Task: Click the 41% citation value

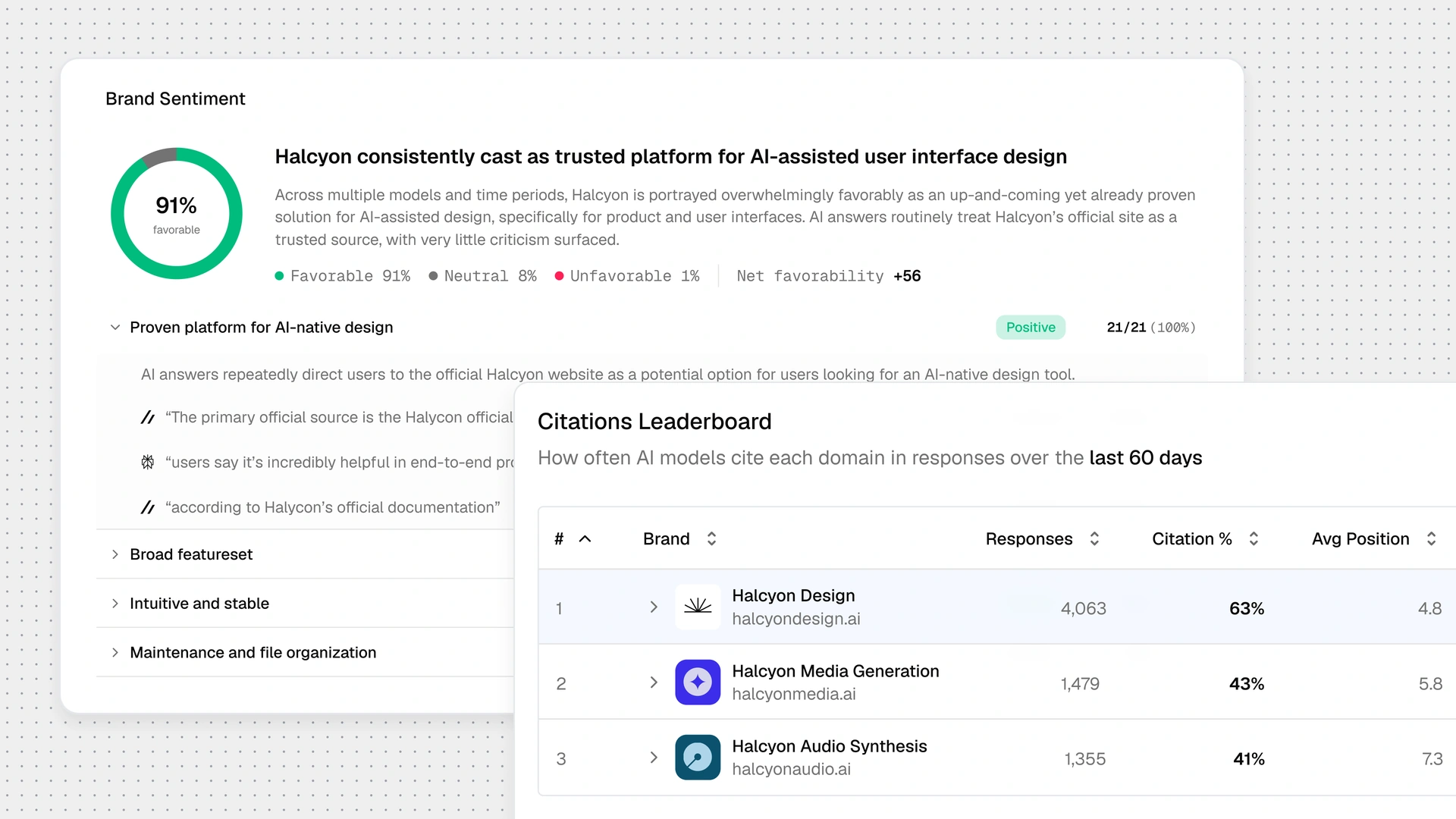Action: 1249,759
